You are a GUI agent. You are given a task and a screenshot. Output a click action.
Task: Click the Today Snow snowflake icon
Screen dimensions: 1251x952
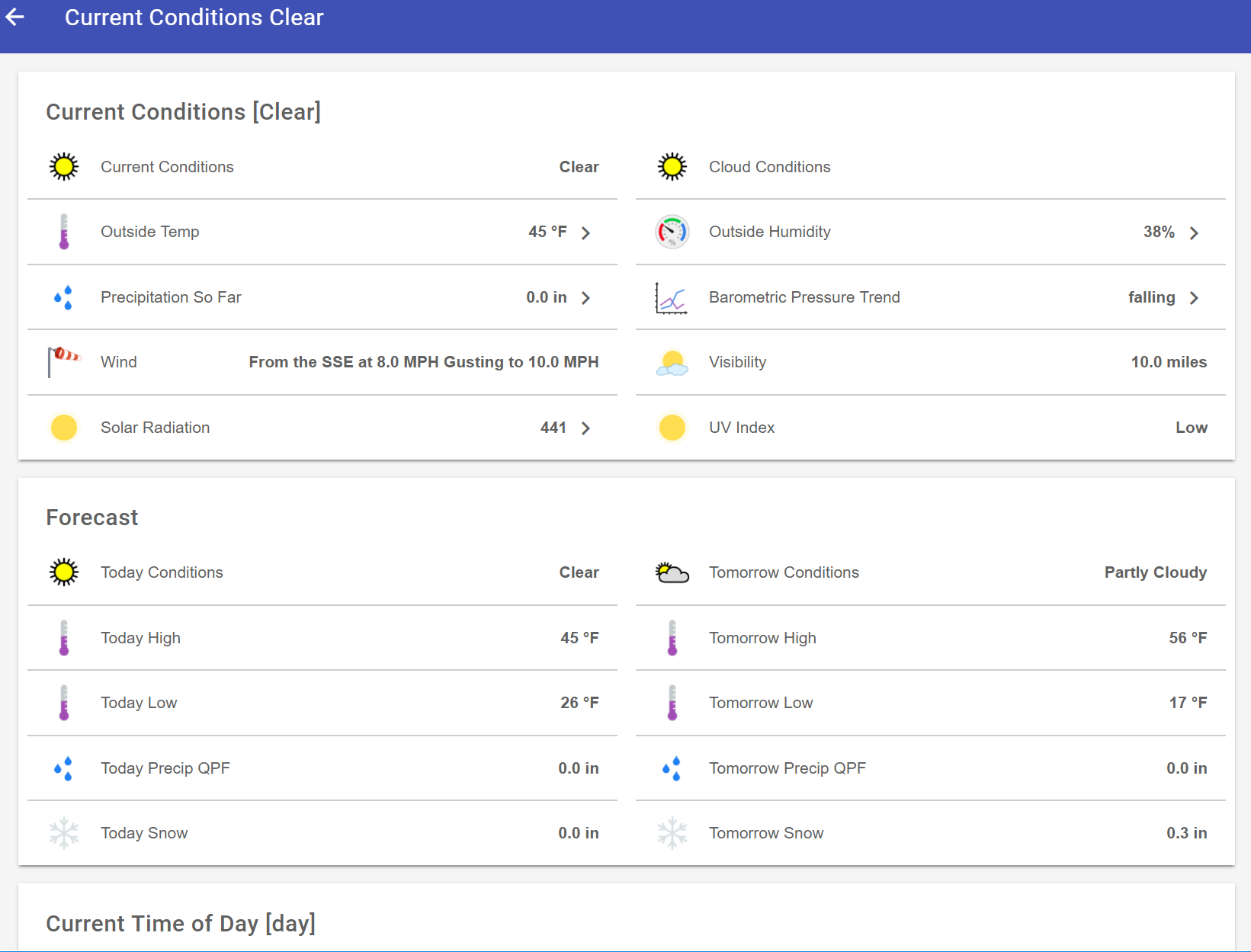64,833
